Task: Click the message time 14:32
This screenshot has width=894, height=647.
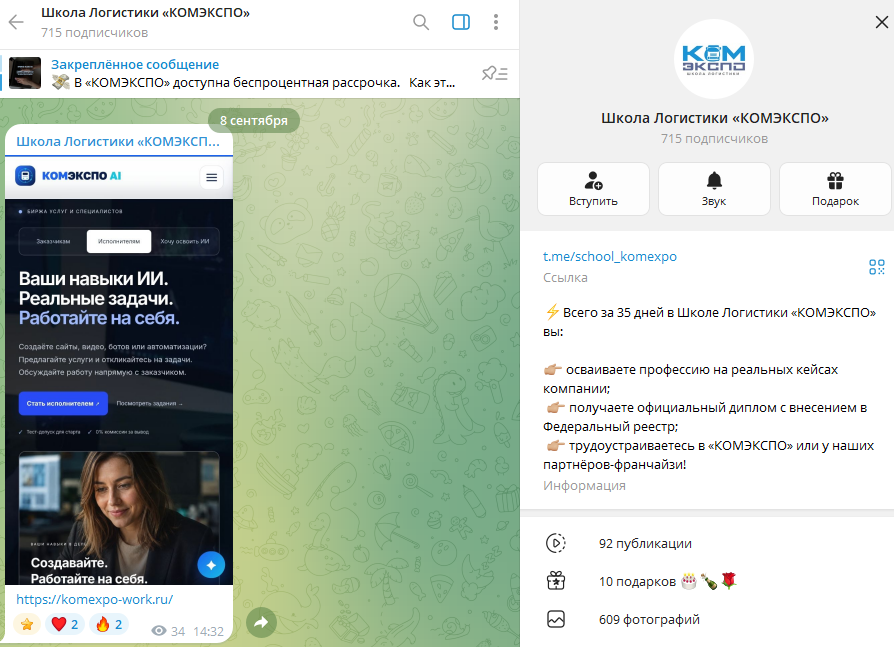Action: coord(208,631)
